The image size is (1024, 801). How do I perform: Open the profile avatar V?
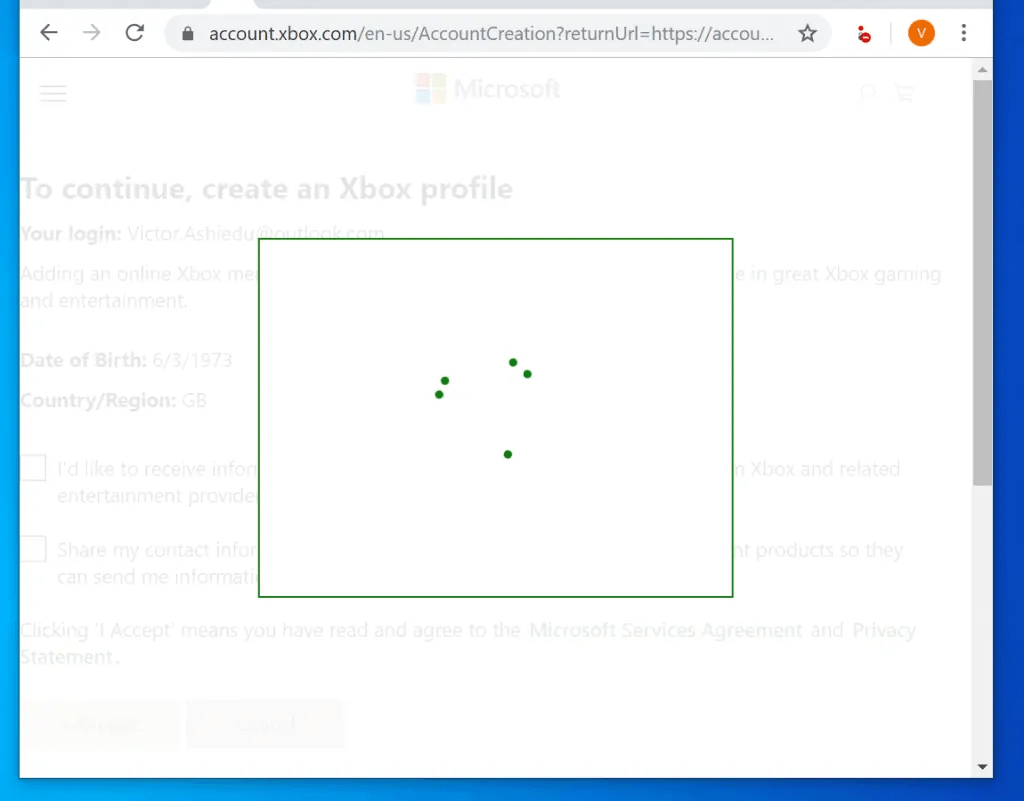click(x=920, y=32)
